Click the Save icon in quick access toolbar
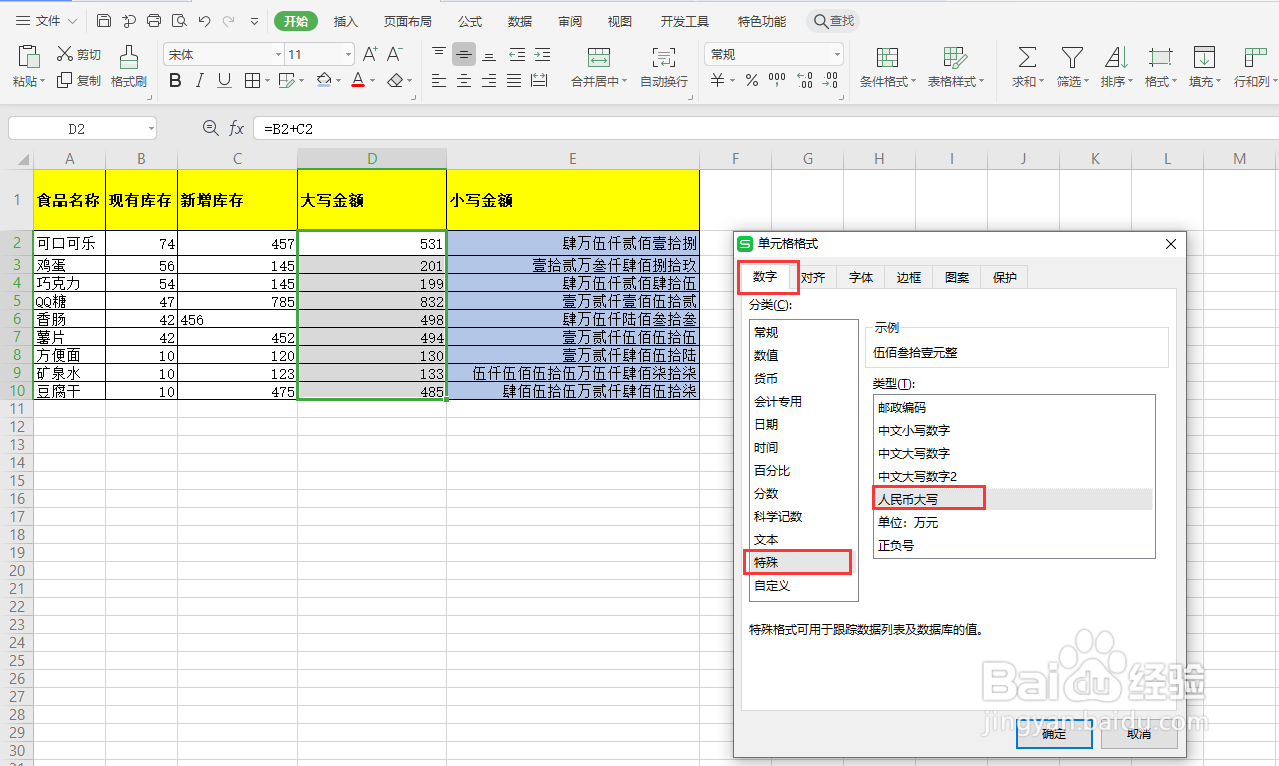 104,20
